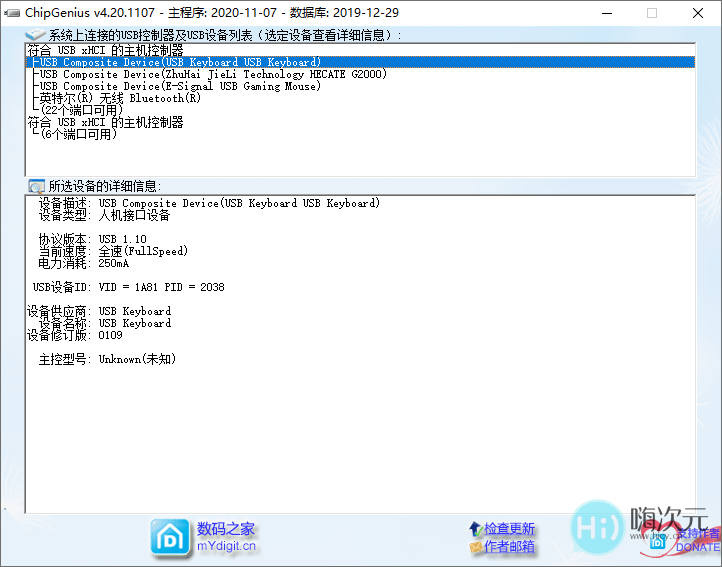Click the ChipGenius title bar app icon
Viewport: 722px width, 567px height.
12,13
